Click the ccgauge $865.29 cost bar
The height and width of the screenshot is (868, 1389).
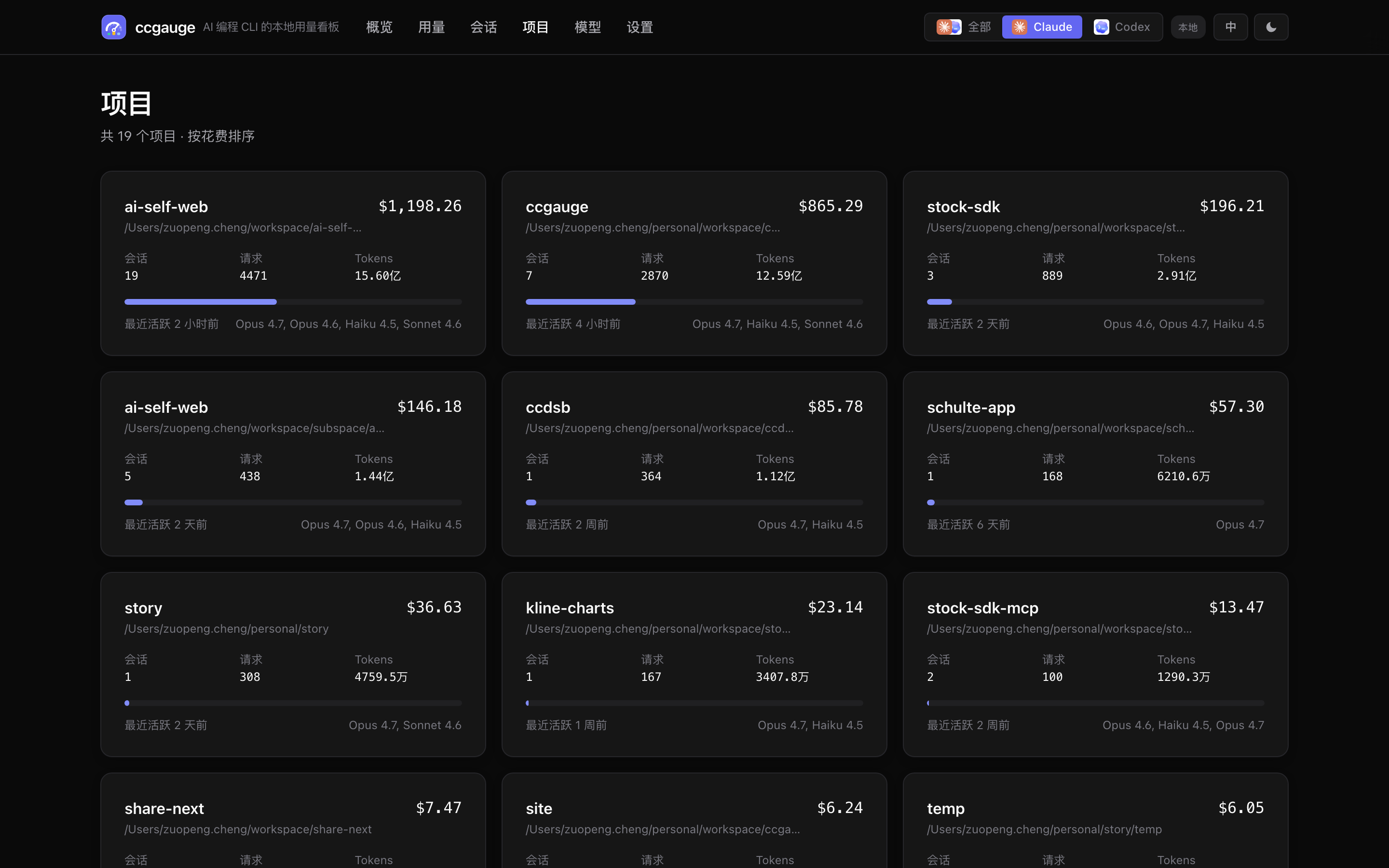point(694,301)
